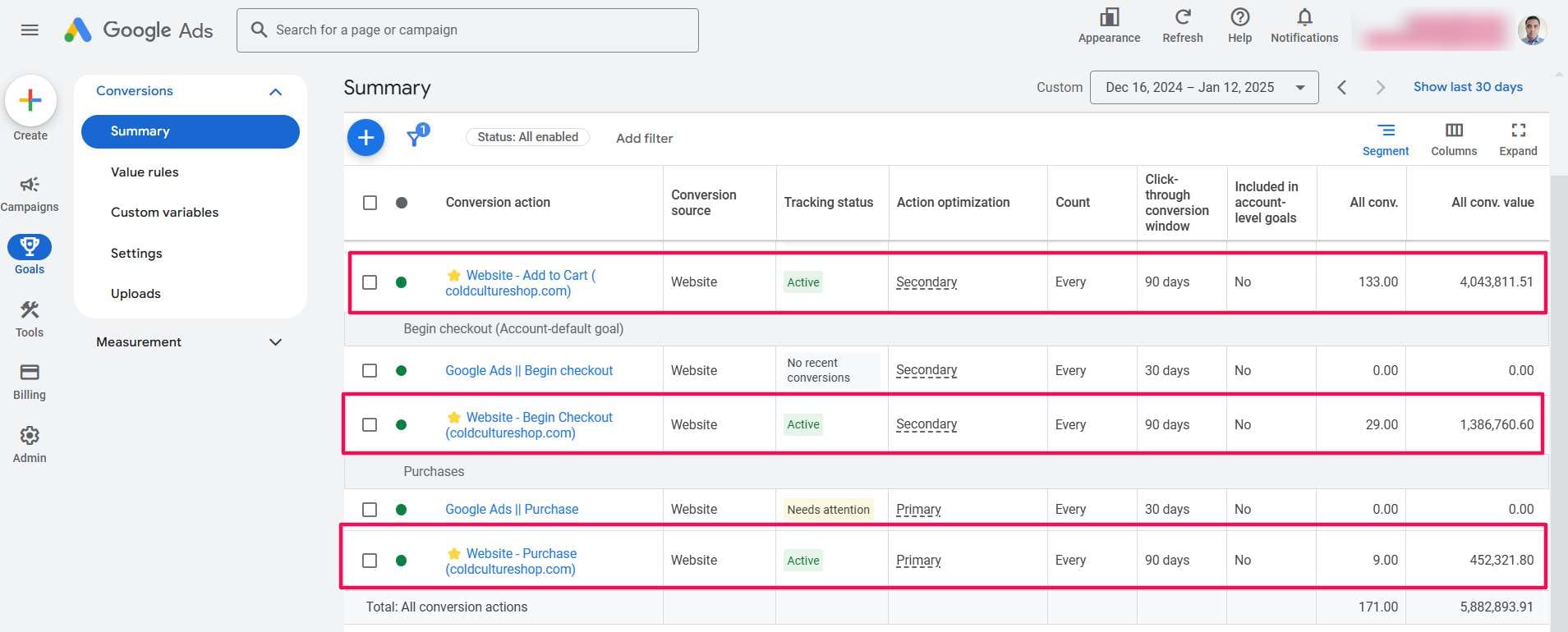Open the filter funnel icon
1568x632 pixels.
tap(416, 136)
